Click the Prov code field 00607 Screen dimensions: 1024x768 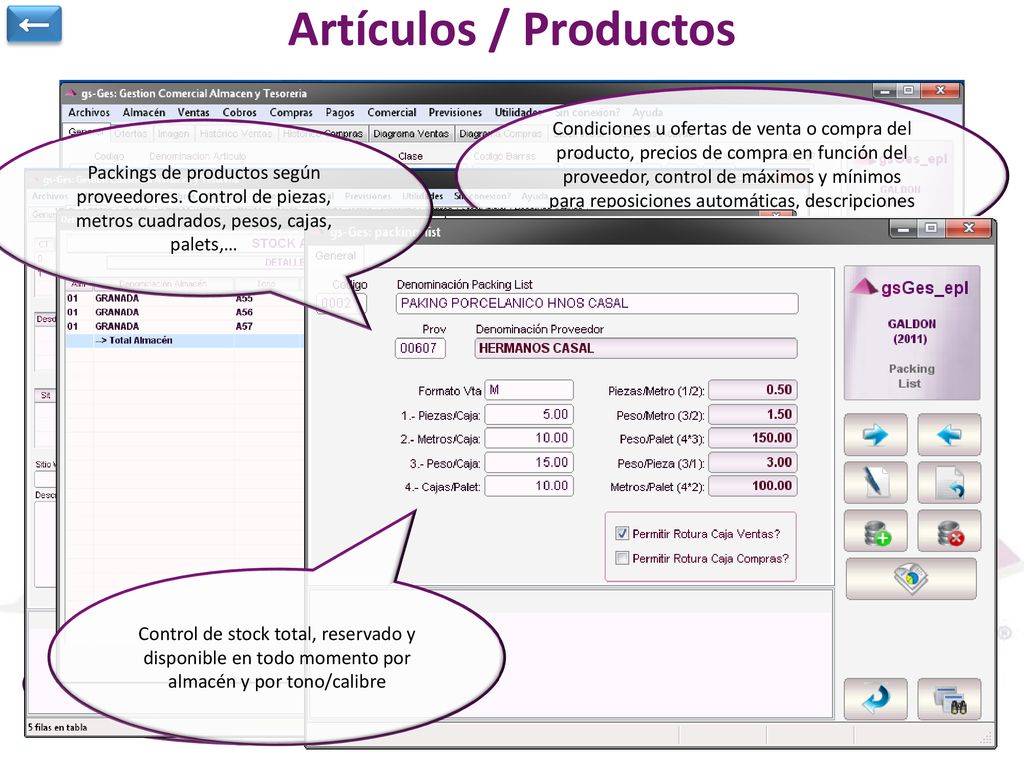(420, 348)
